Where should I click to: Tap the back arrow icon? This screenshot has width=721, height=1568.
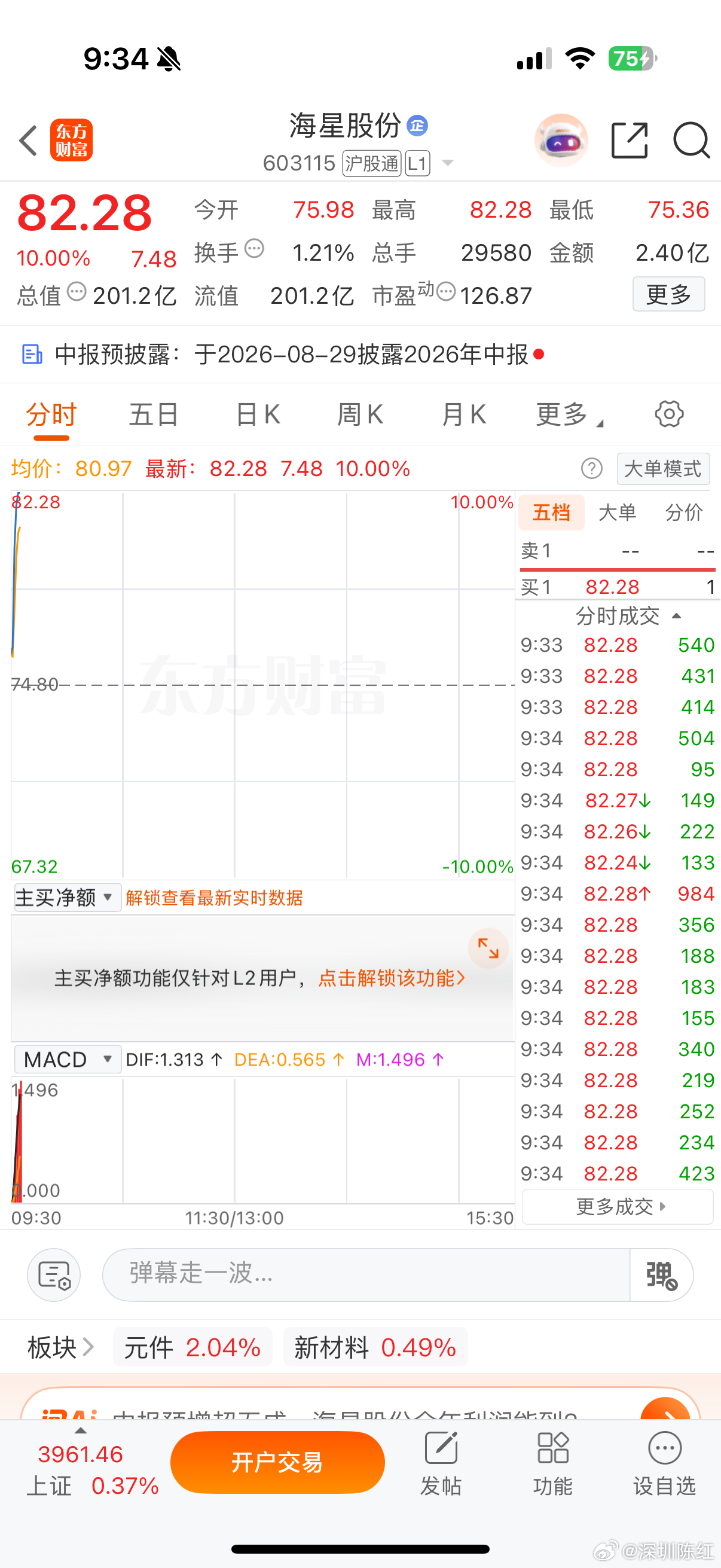pos(29,141)
